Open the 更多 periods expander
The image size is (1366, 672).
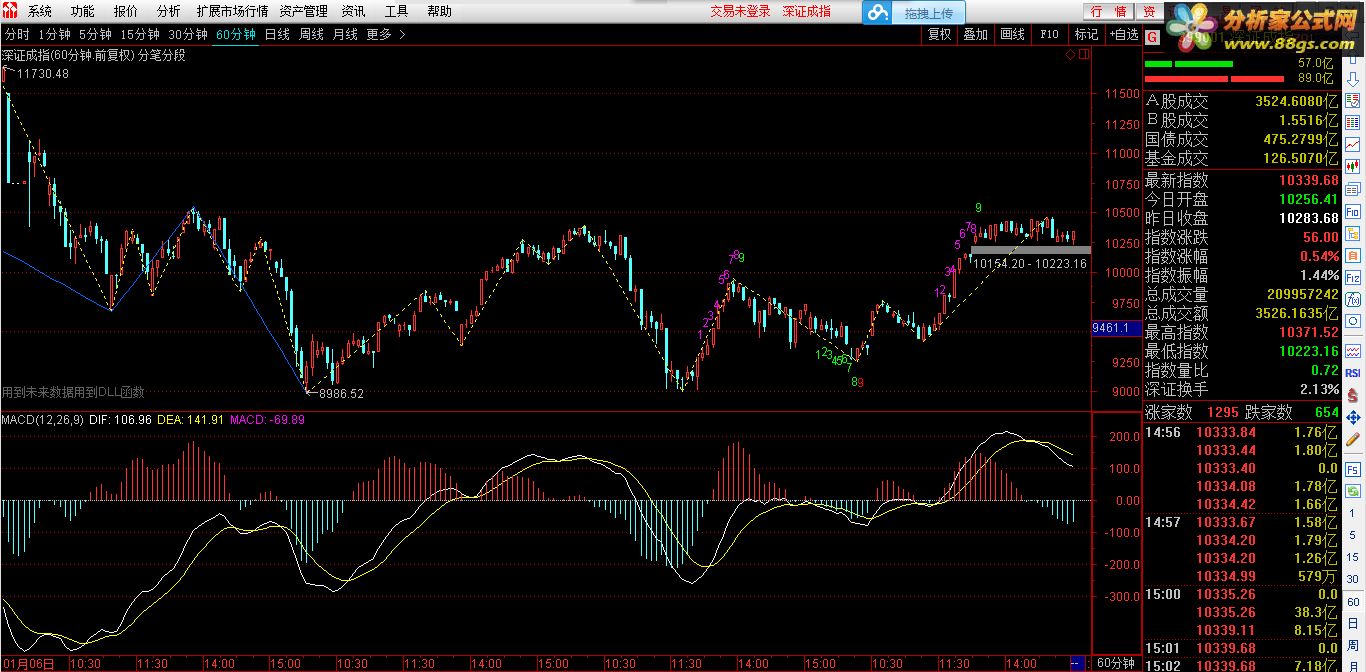pos(385,34)
